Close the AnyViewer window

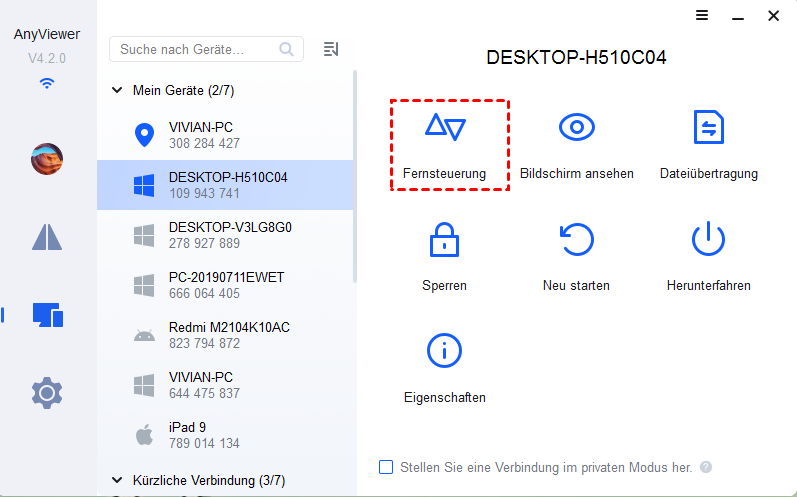click(x=774, y=16)
